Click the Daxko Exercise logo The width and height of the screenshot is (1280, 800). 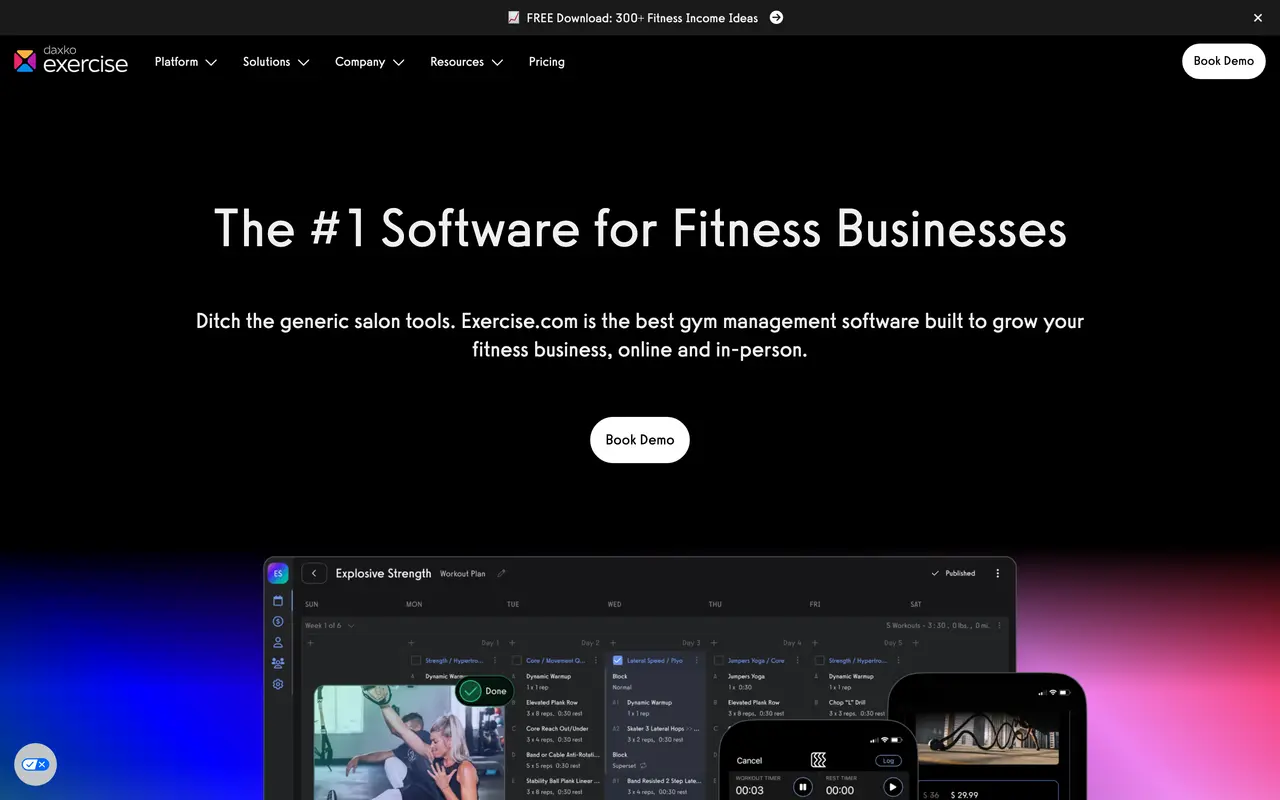[71, 61]
